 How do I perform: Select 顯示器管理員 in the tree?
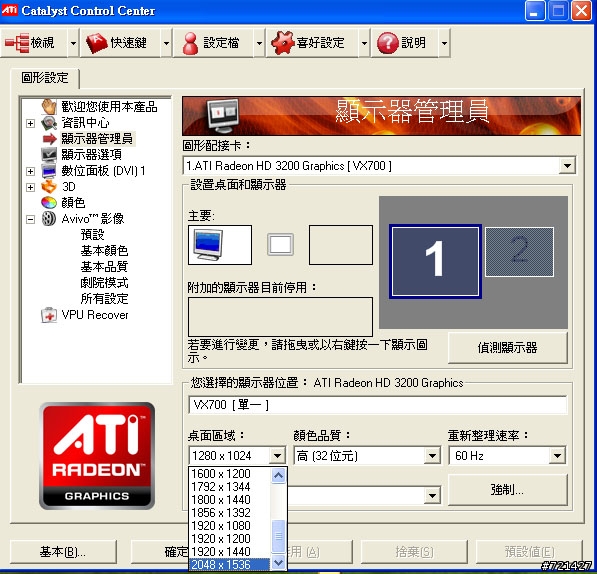pyautogui.click(x=97, y=139)
